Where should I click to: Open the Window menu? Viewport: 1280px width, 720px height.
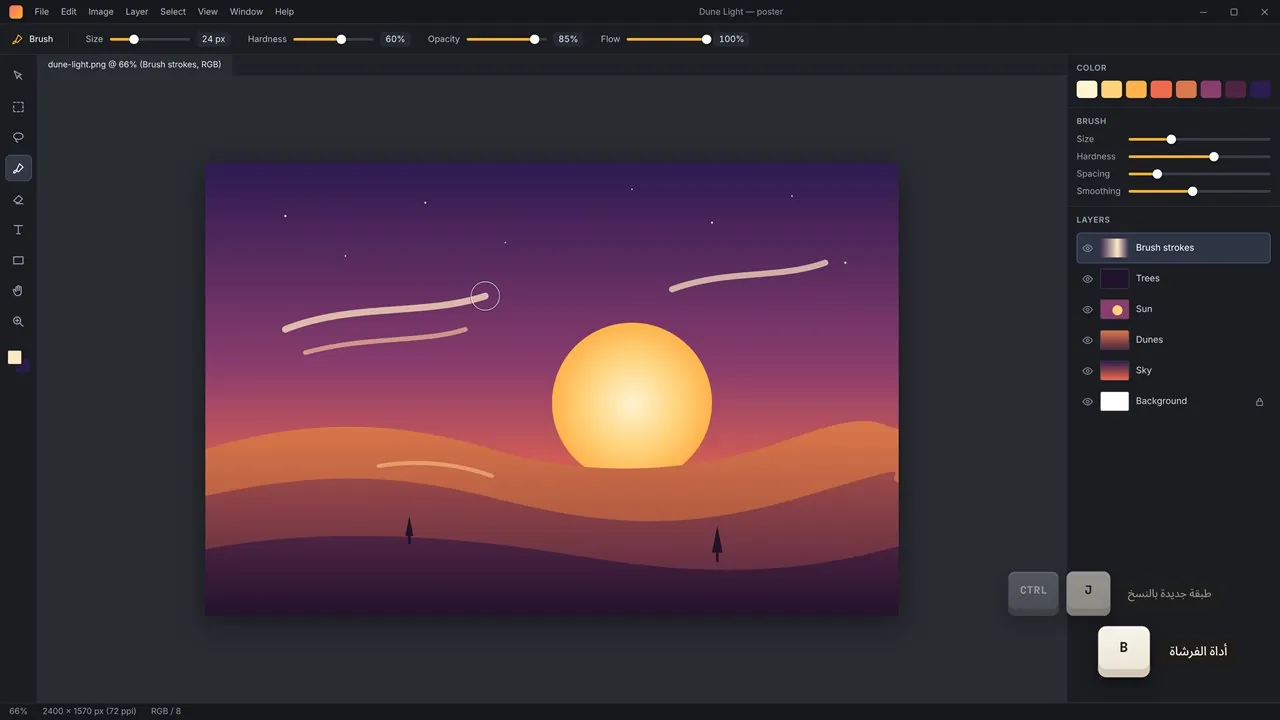click(x=246, y=12)
